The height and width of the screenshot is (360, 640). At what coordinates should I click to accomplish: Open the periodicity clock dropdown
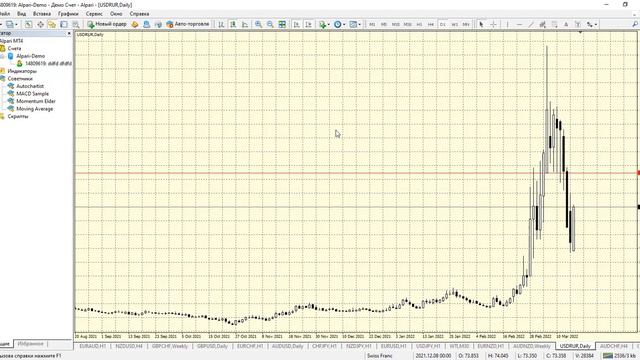[340, 24]
